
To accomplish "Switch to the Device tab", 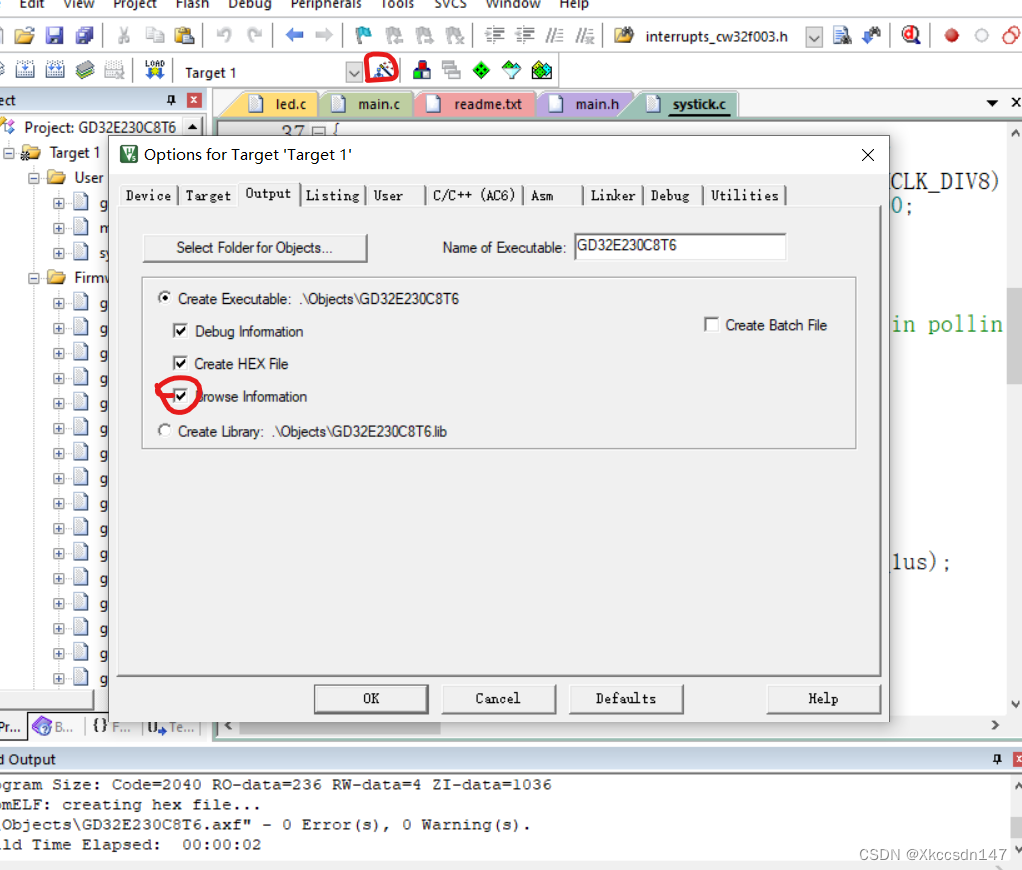I will point(148,196).
